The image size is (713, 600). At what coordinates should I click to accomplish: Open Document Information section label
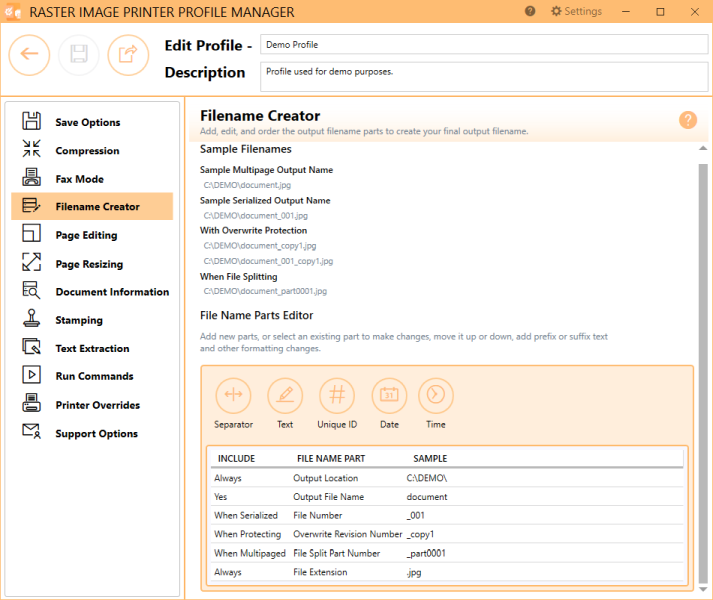(x=112, y=292)
